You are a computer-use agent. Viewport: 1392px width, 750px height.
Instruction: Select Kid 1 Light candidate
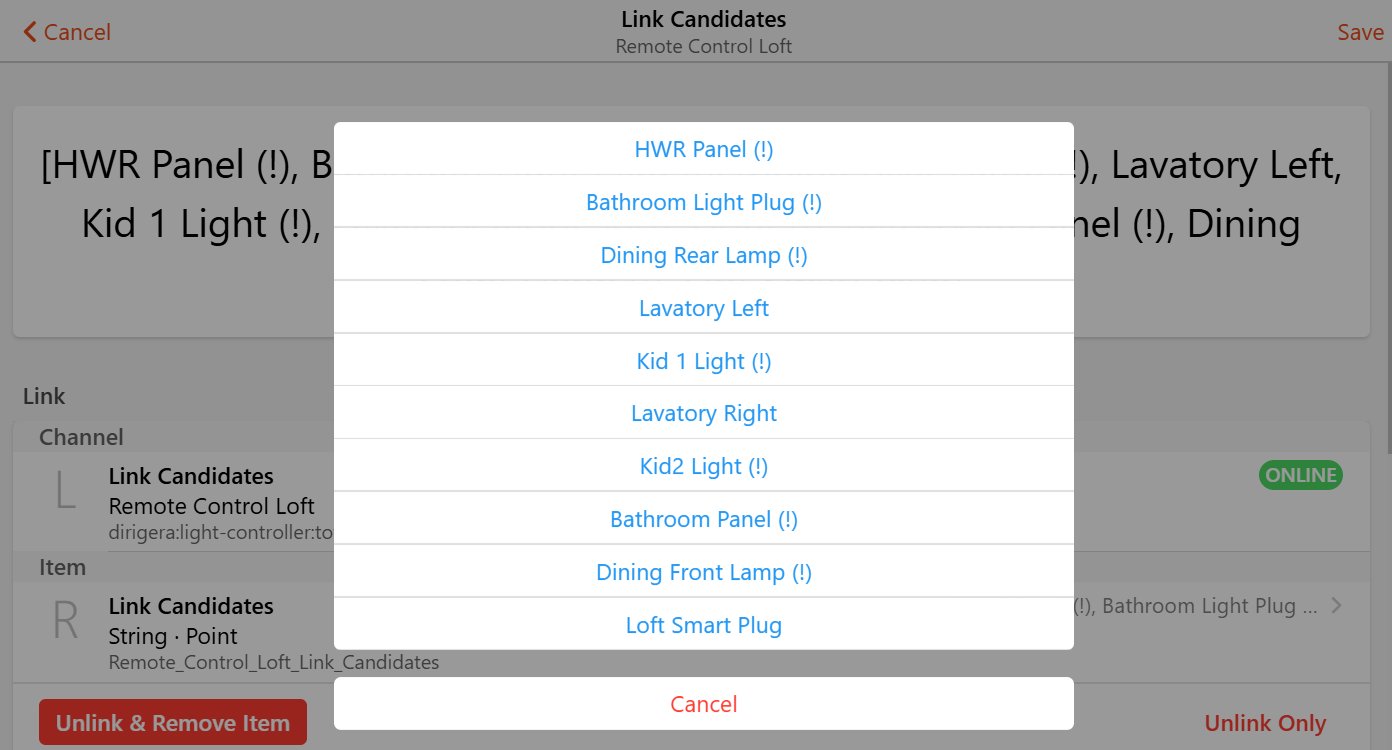click(x=703, y=360)
